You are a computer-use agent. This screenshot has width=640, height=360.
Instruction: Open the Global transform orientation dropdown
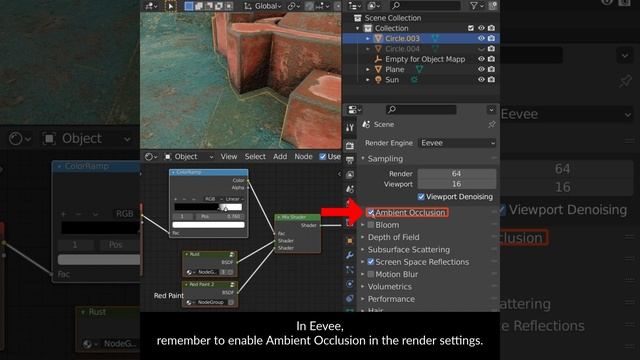[263, 6]
